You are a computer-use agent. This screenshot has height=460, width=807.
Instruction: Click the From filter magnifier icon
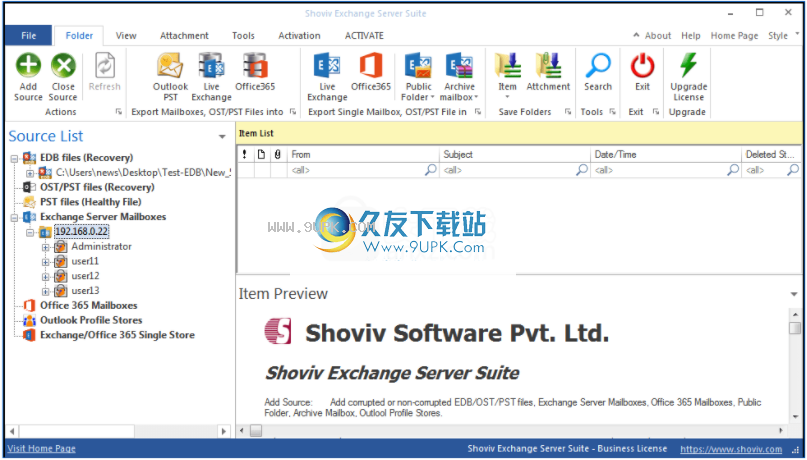tap(431, 169)
